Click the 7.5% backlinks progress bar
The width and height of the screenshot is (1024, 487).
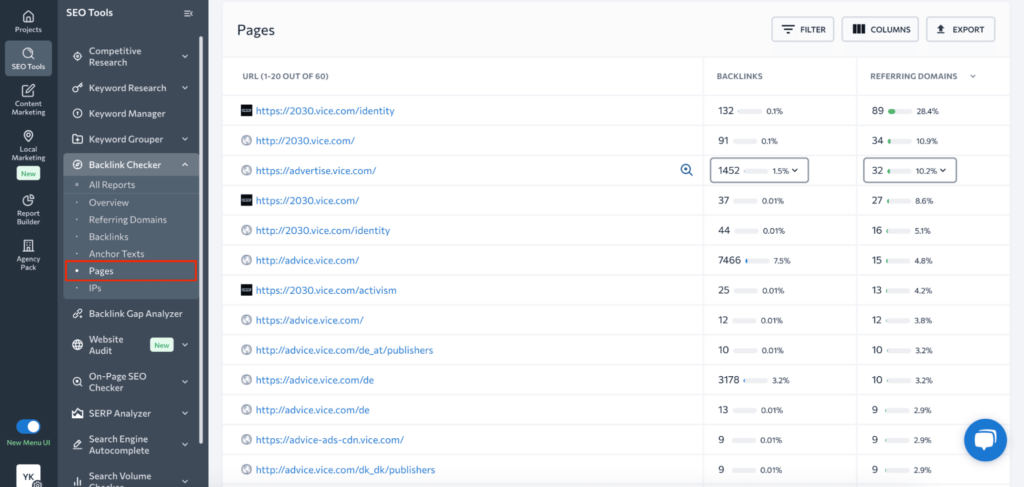pos(757,260)
